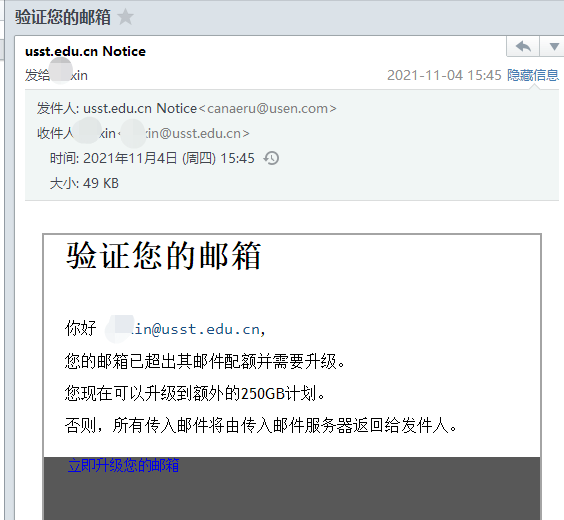Click the clock icon next to 15:45
The width and height of the screenshot is (564, 520).
click(x=272, y=158)
